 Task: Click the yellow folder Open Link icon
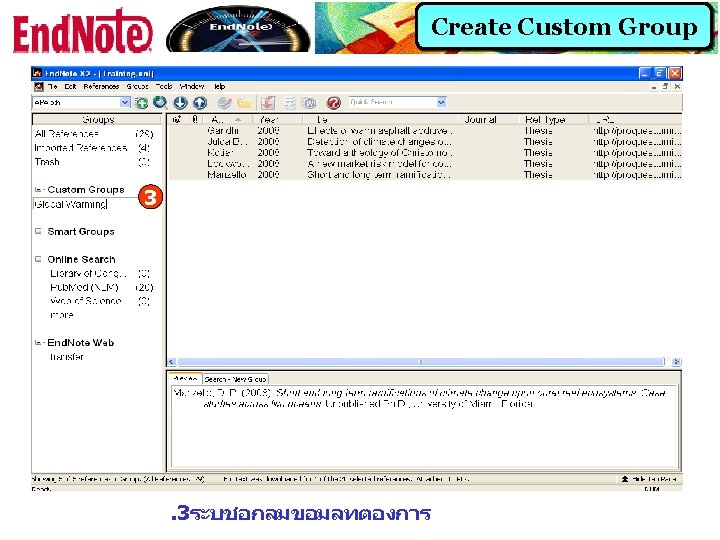(245, 103)
